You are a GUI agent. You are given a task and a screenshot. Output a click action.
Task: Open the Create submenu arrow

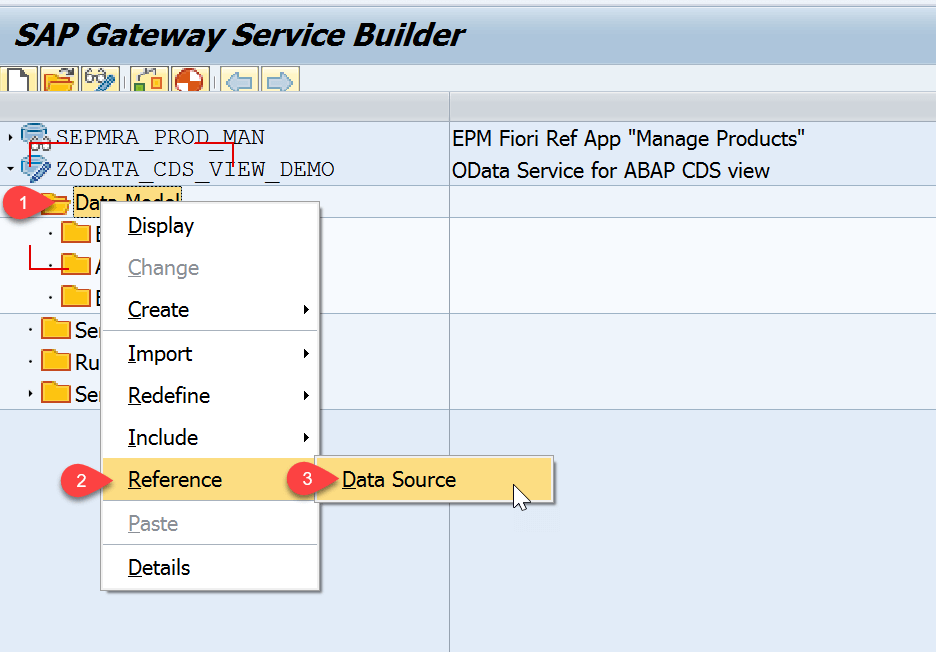[306, 309]
